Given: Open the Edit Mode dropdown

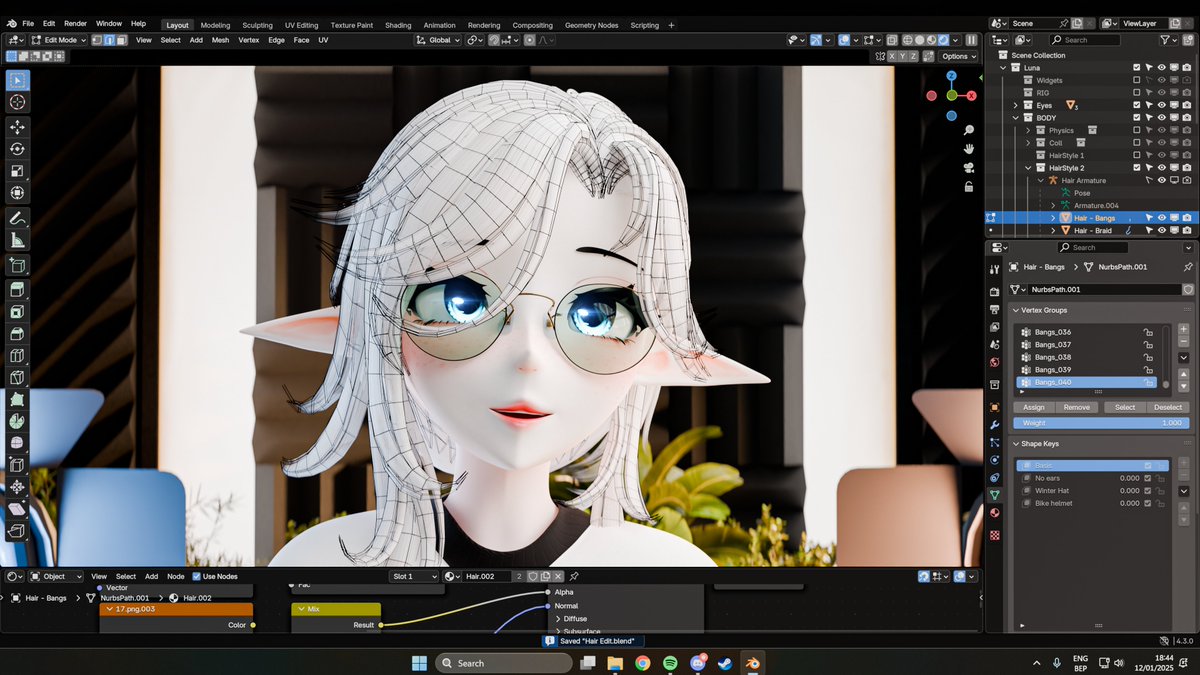Looking at the screenshot, I should 60,40.
